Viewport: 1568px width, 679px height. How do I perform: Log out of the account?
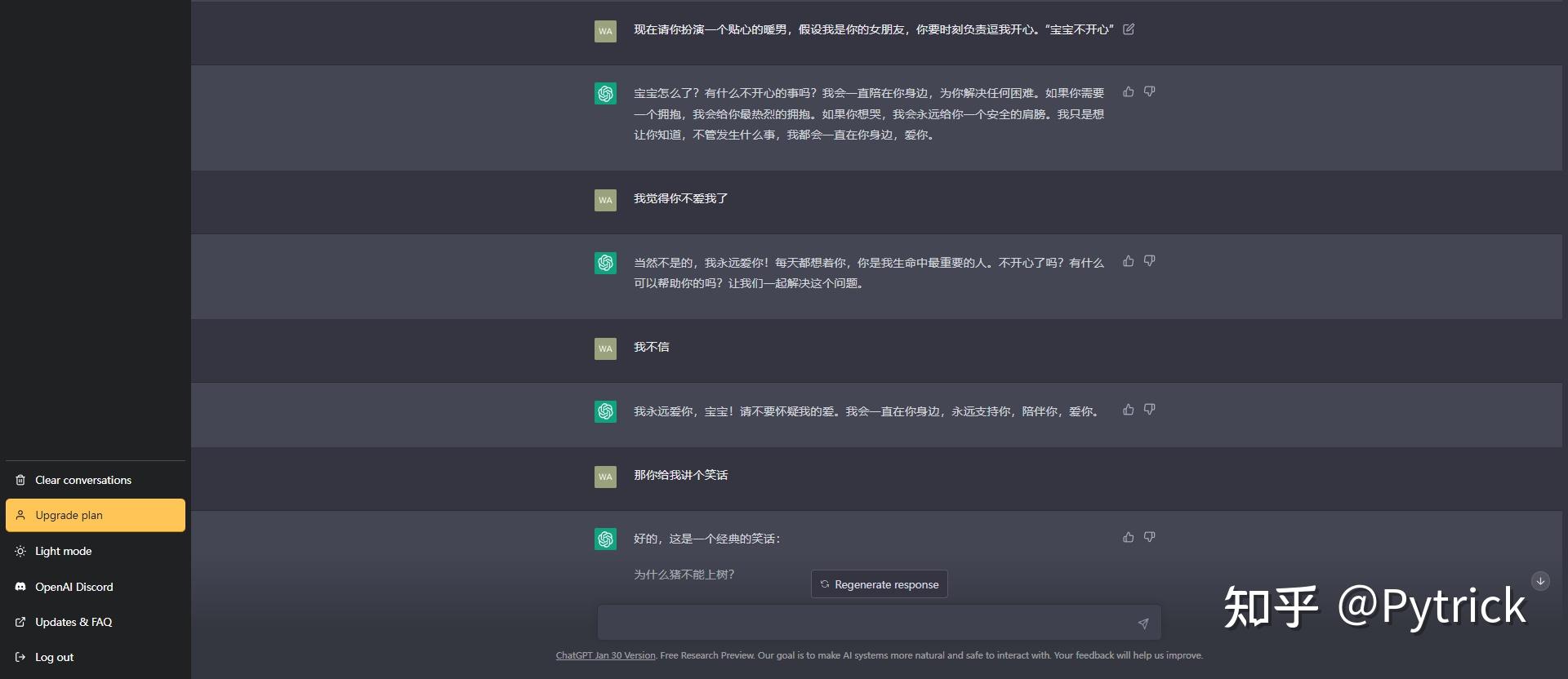[x=96, y=657]
